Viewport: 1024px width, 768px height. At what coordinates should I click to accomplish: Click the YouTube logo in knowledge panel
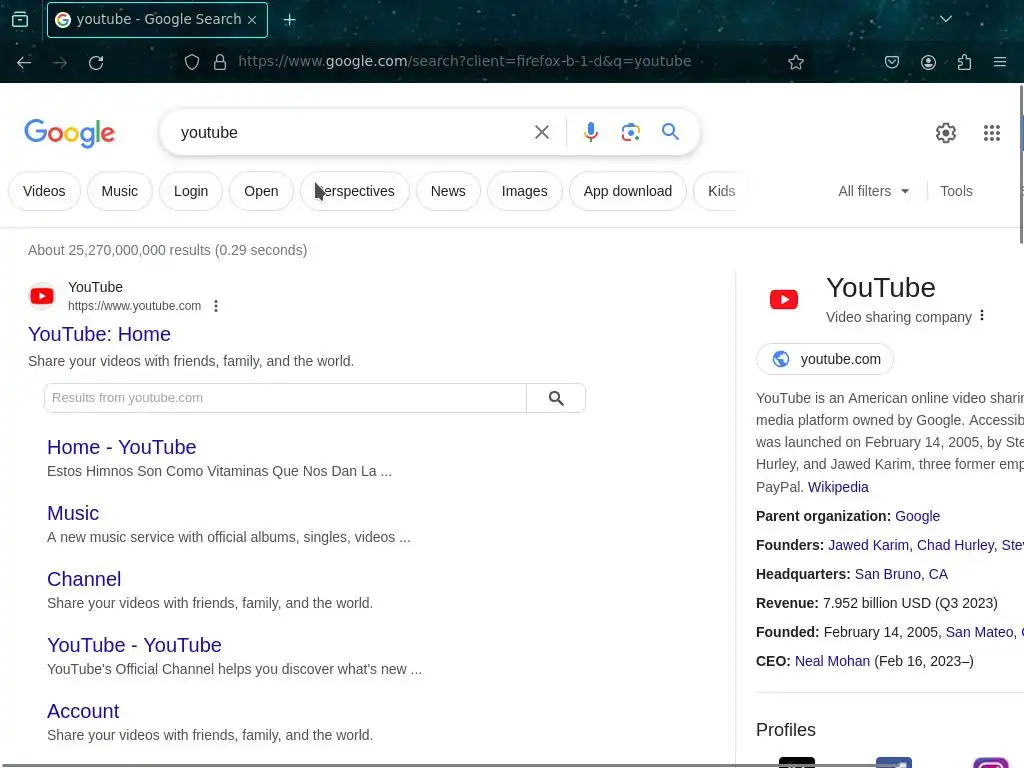pyautogui.click(x=784, y=299)
